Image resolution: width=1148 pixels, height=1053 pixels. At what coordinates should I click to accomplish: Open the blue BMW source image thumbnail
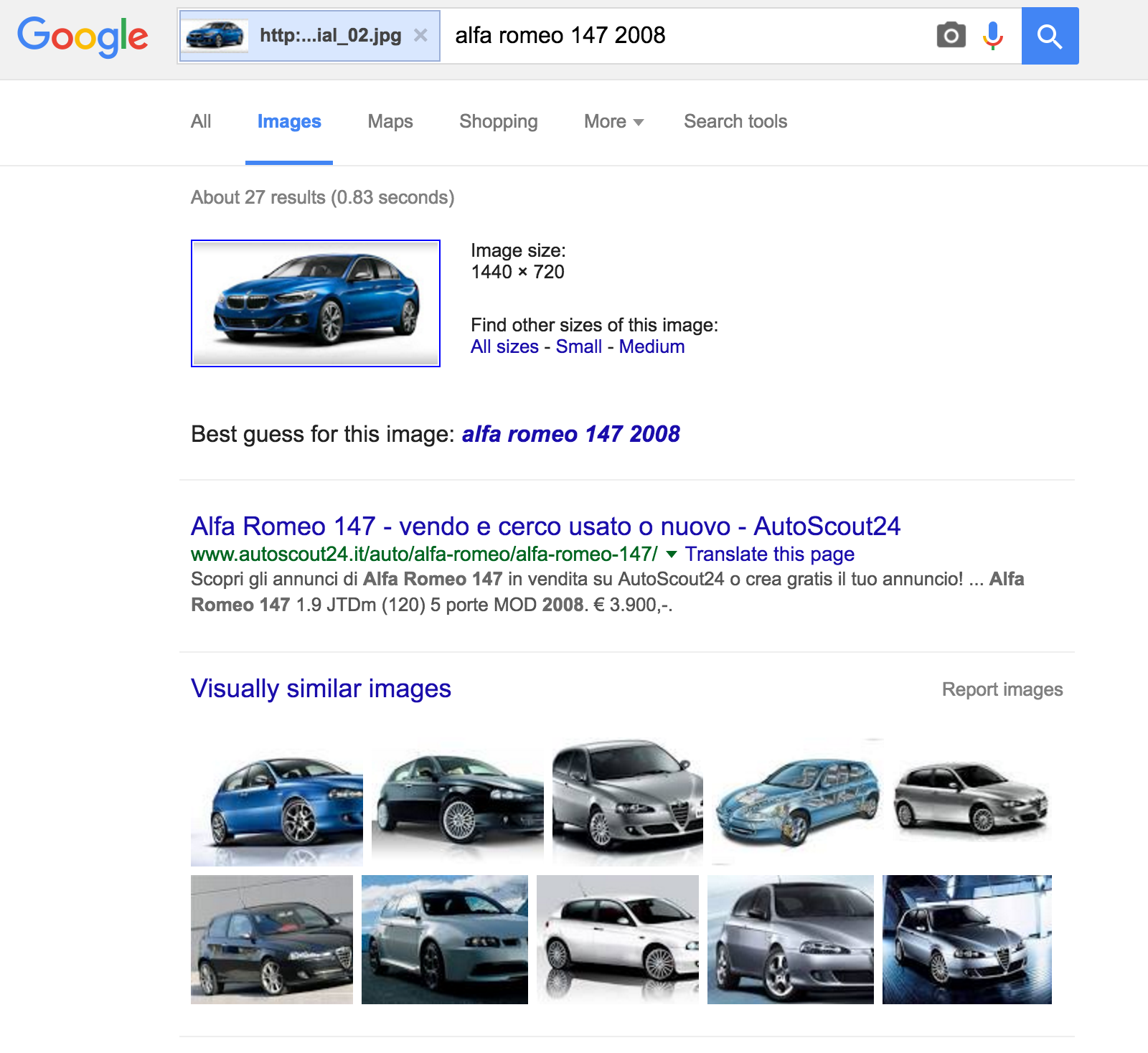point(316,303)
